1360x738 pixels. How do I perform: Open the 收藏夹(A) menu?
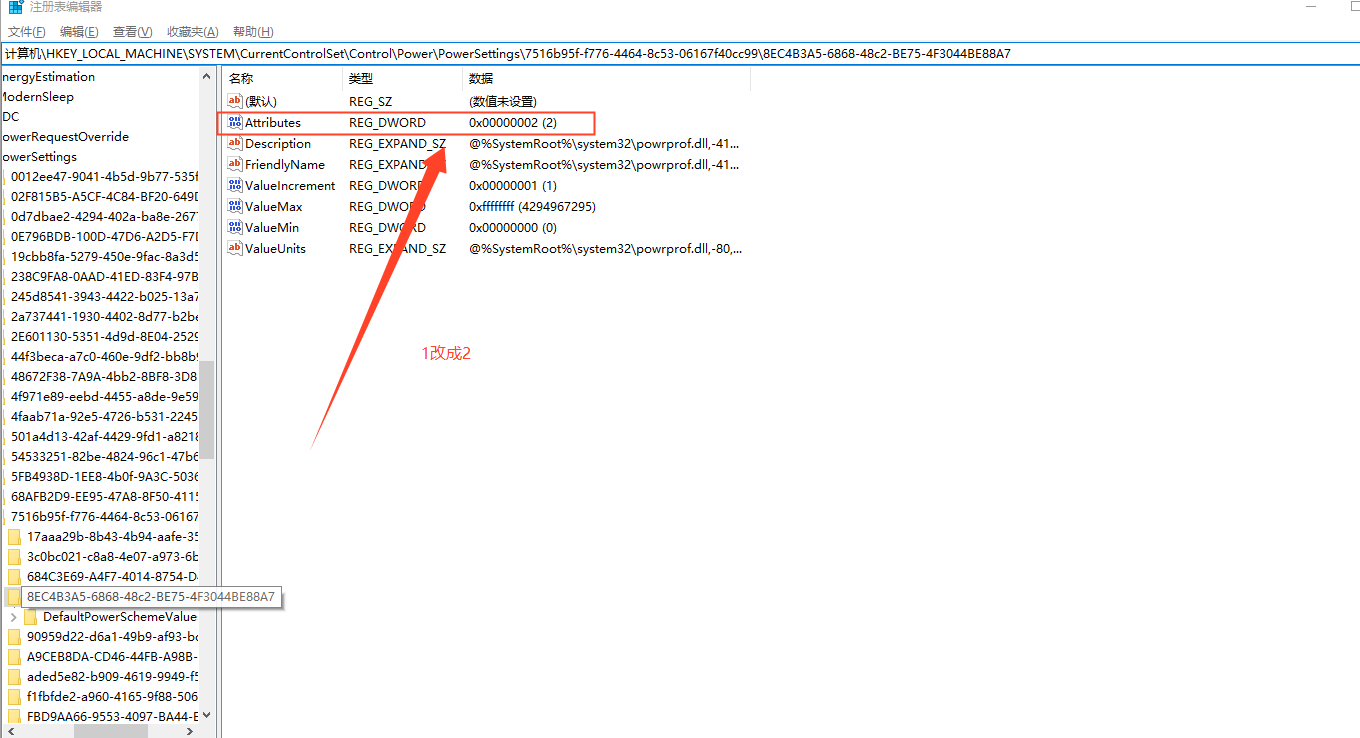[192, 32]
